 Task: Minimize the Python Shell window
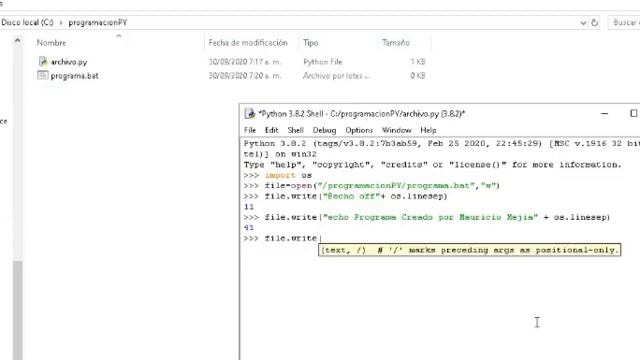[604, 113]
